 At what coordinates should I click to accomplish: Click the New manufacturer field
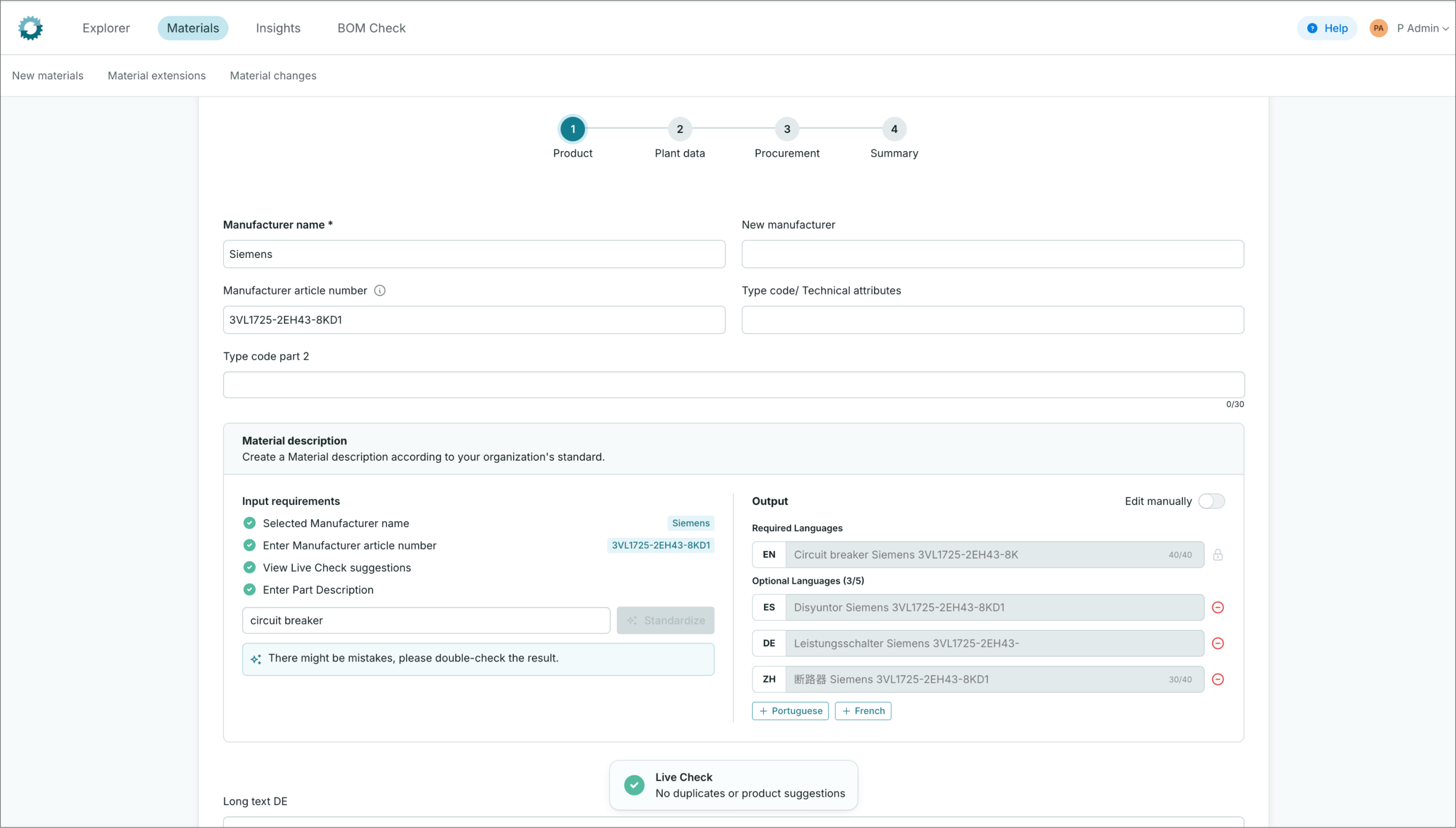[x=992, y=254]
